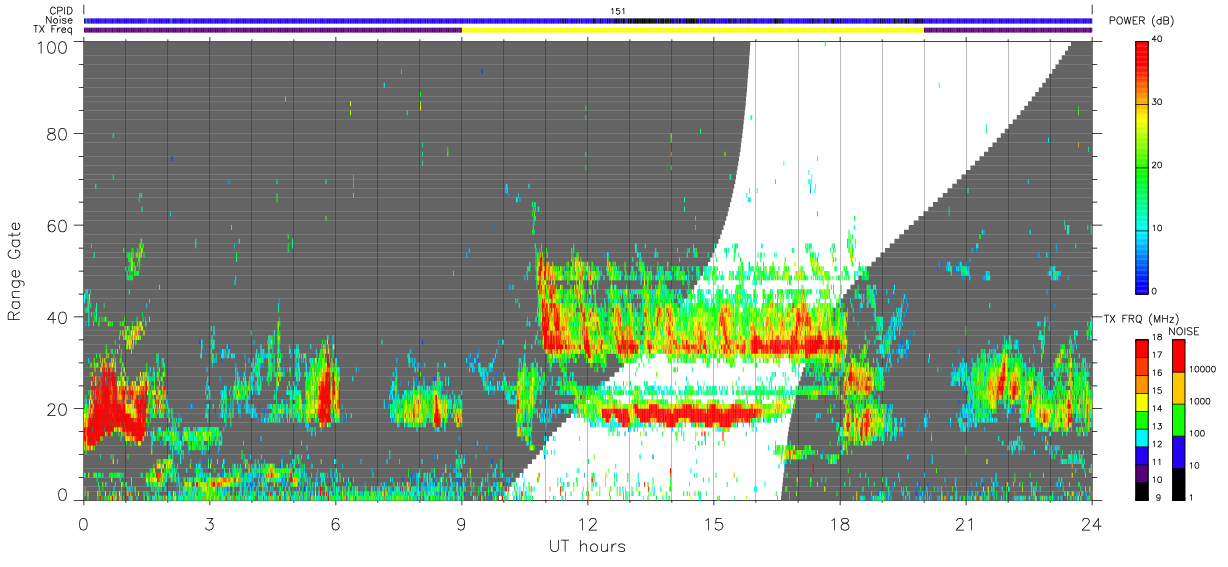Click the 100 tick label on Range Gate axis
1228x567 pixels.
coord(54,45)
